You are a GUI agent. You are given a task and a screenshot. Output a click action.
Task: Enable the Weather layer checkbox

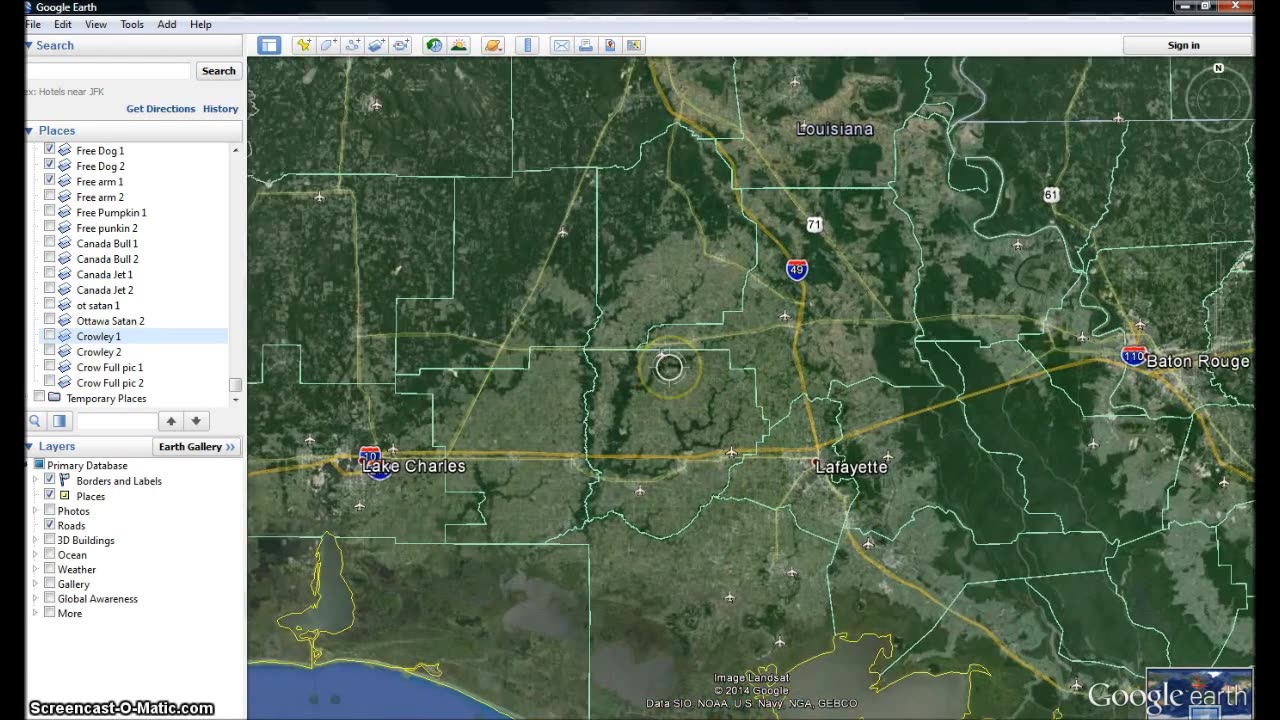(50, 568)
